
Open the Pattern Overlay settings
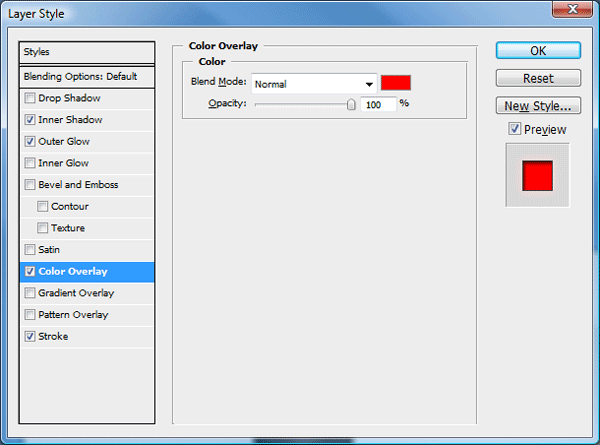click(73, 315)
